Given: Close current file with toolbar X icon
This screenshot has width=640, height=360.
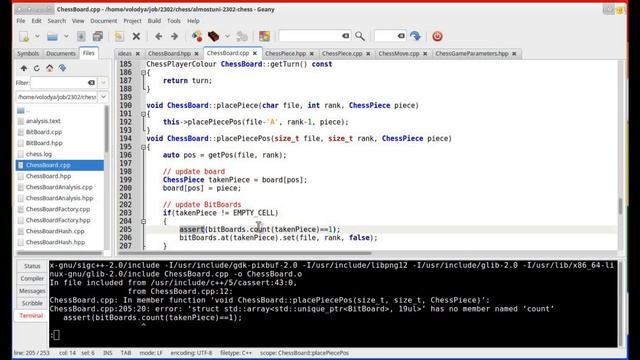Looking at the screenshot, I should point(136,36).
